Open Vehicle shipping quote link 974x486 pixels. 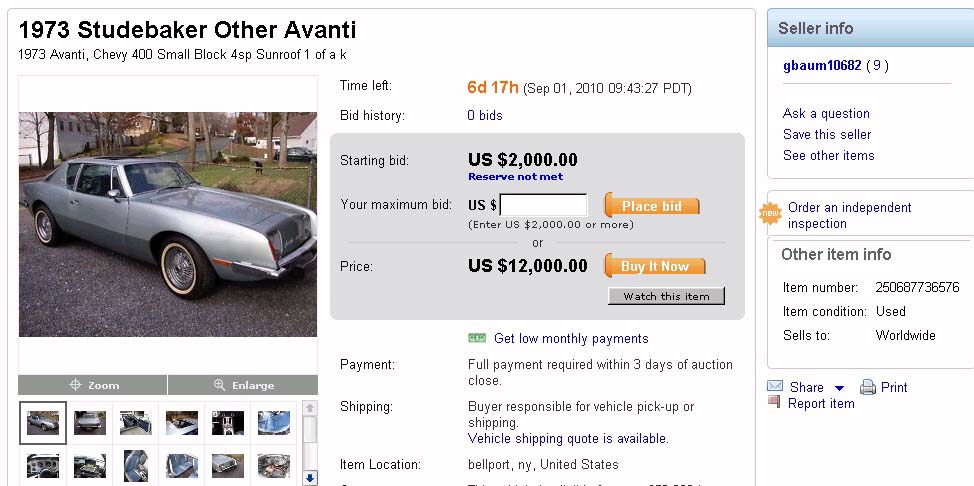568,439
